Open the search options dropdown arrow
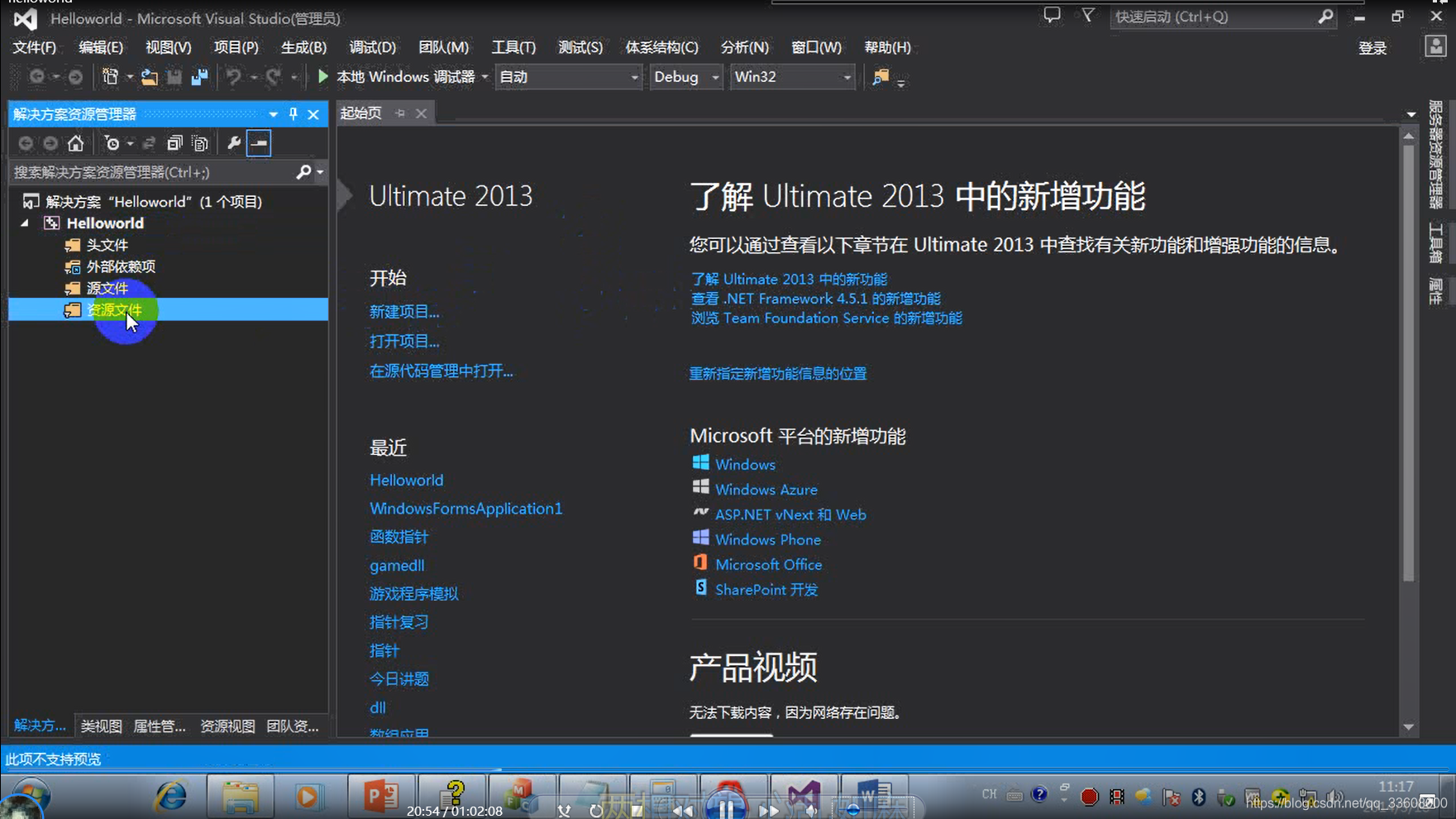This screenshot has width=1456, height=819. coord(320,172)
